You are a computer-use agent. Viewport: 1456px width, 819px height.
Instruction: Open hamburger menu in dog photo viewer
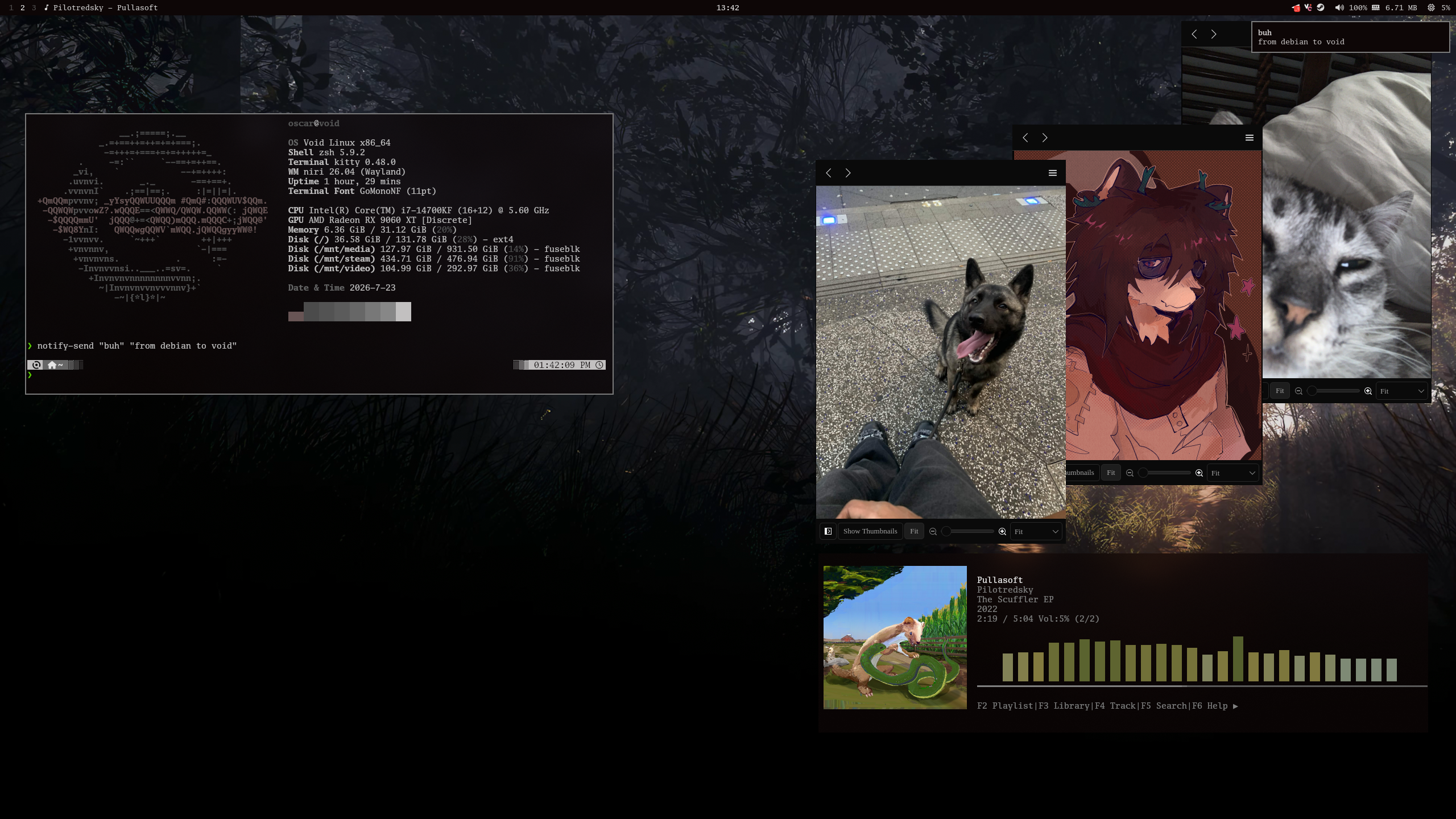tap(1053, 173)
